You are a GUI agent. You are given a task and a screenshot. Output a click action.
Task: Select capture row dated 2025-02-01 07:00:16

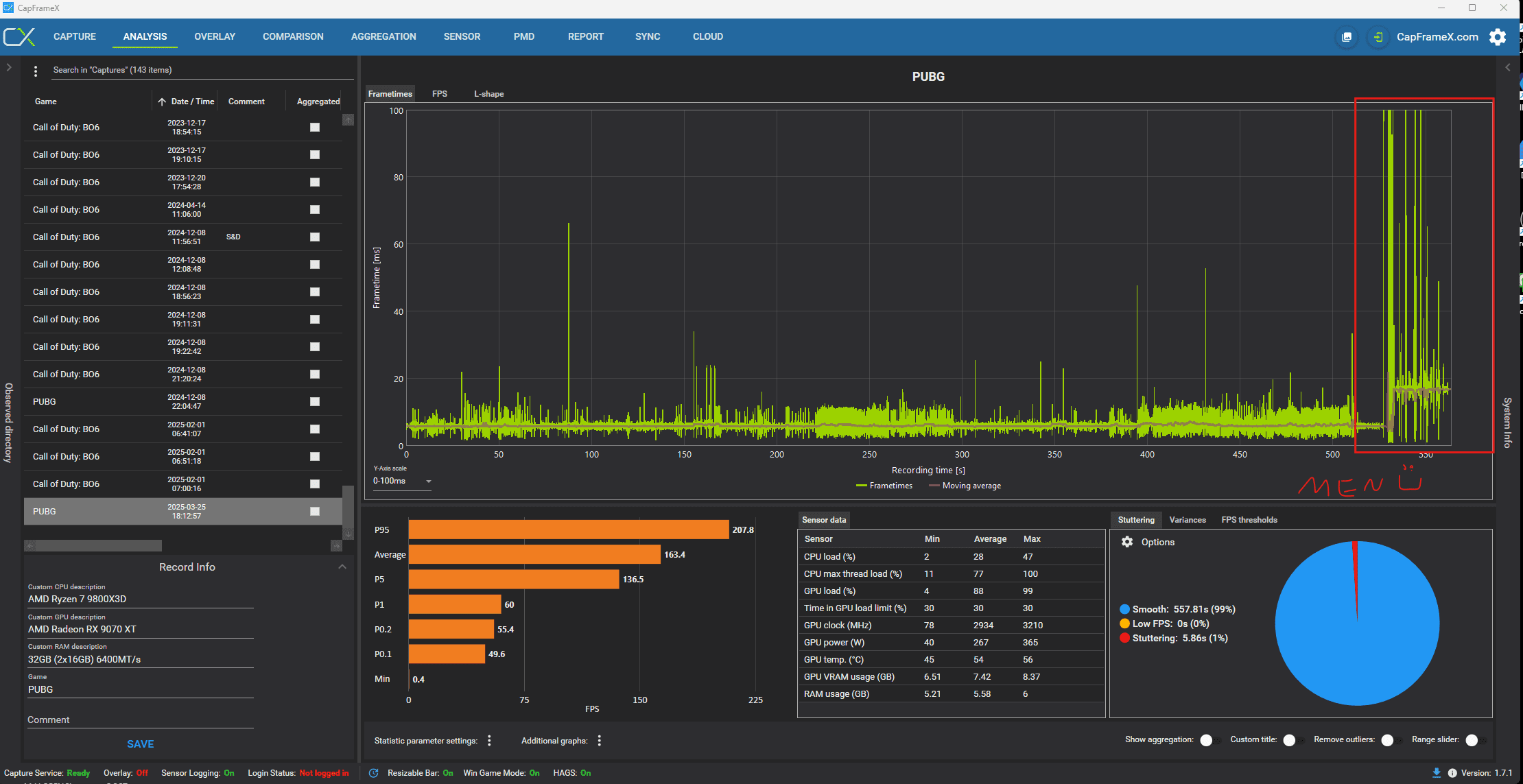click(183, 484)
